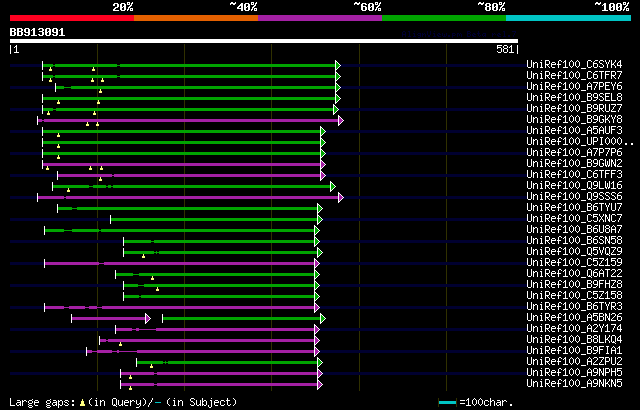
Task: Open UniRef100_C6TFF3 hit label
Action: click(x=574, y=175)
